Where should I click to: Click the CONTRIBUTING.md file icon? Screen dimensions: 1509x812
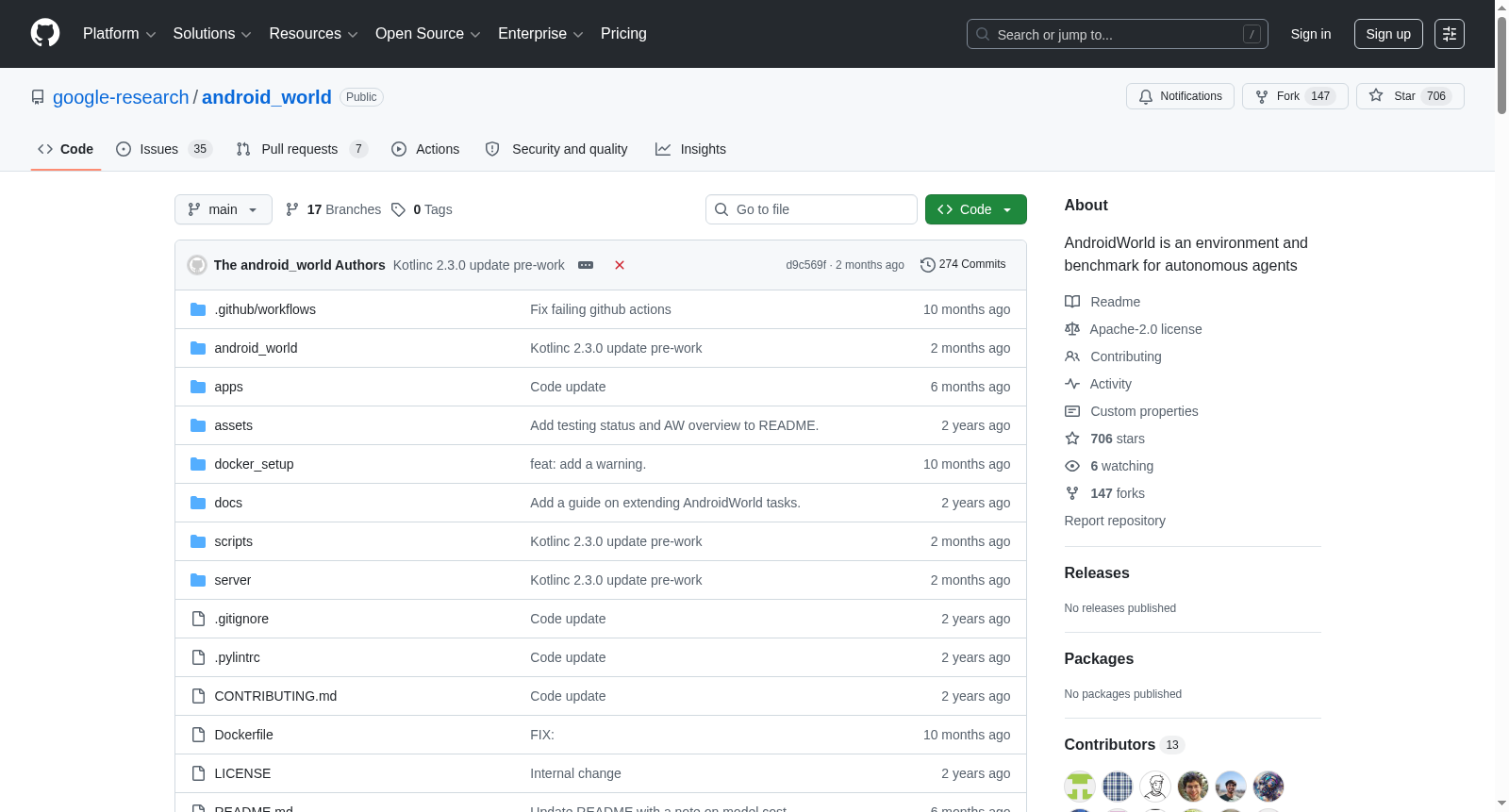coord(198,696)
